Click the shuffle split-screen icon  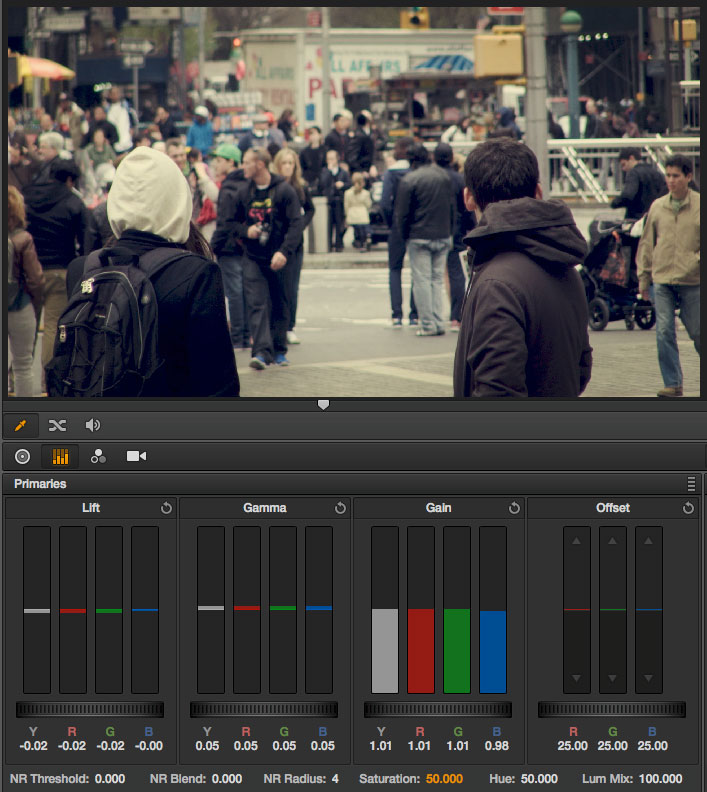point(57,425)
